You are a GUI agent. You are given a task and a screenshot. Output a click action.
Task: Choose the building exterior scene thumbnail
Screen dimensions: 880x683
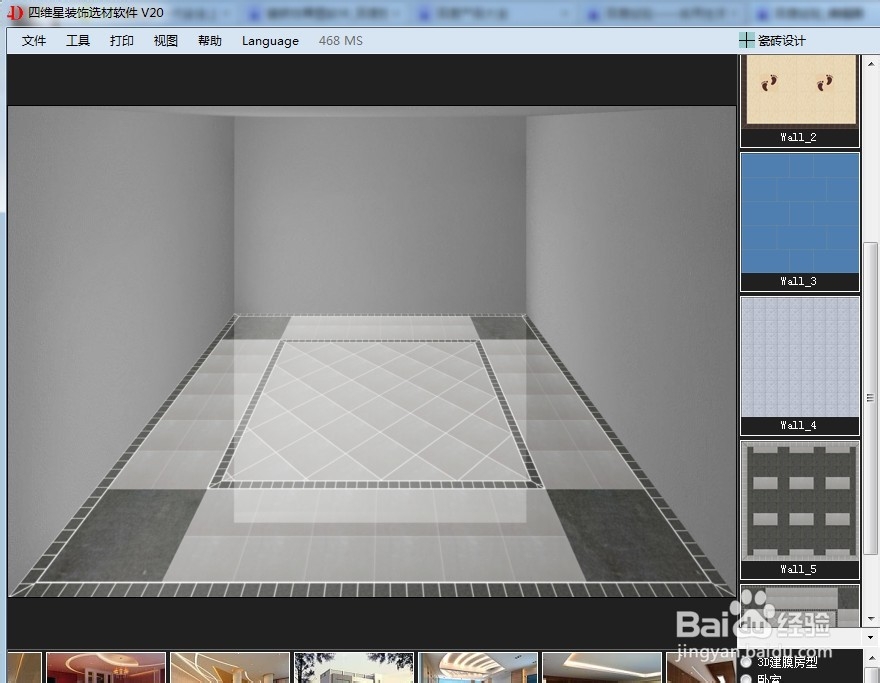pyautogui.click(x=354, y=667)
